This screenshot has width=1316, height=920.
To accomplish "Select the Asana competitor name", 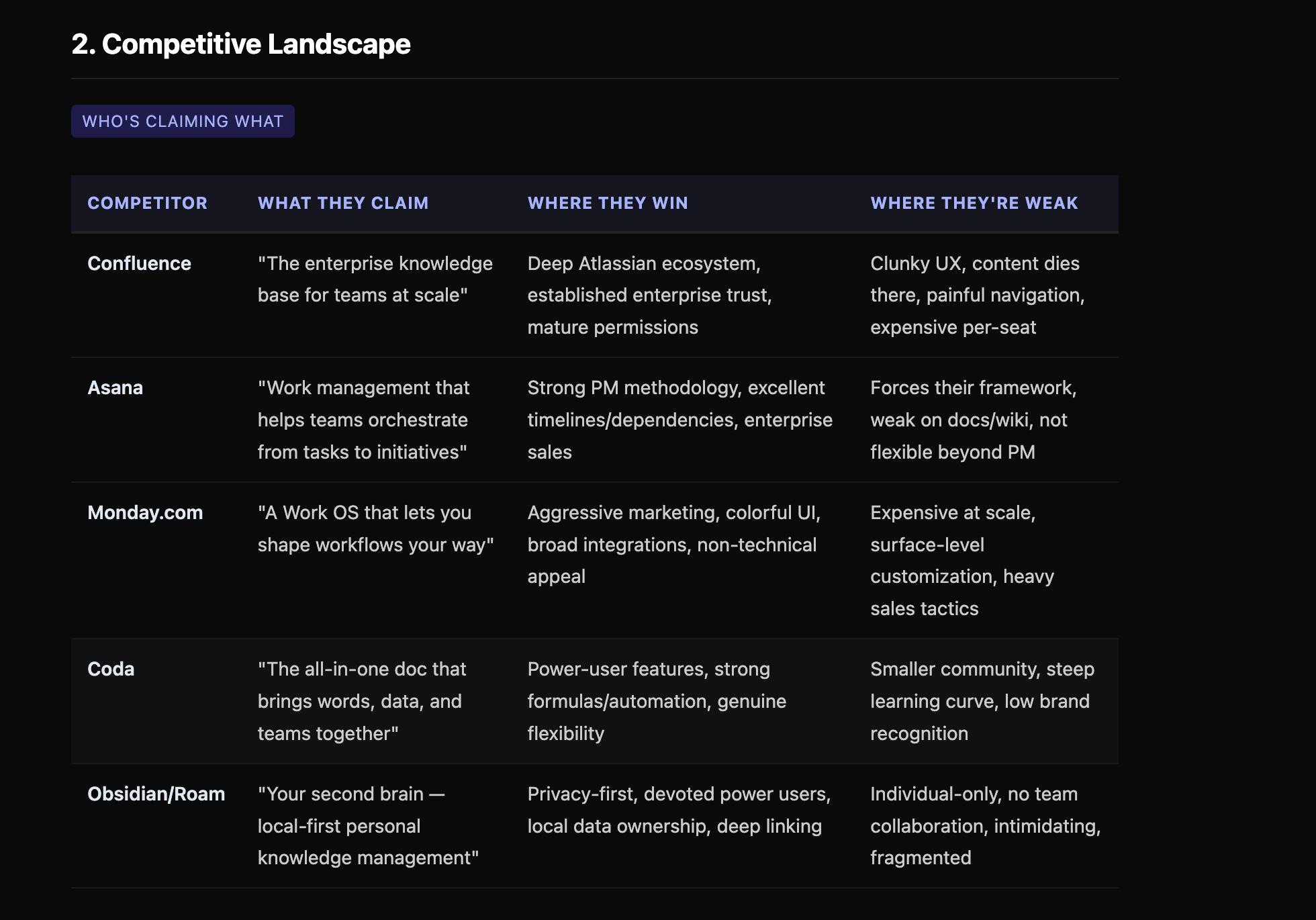I will point(115,388).
